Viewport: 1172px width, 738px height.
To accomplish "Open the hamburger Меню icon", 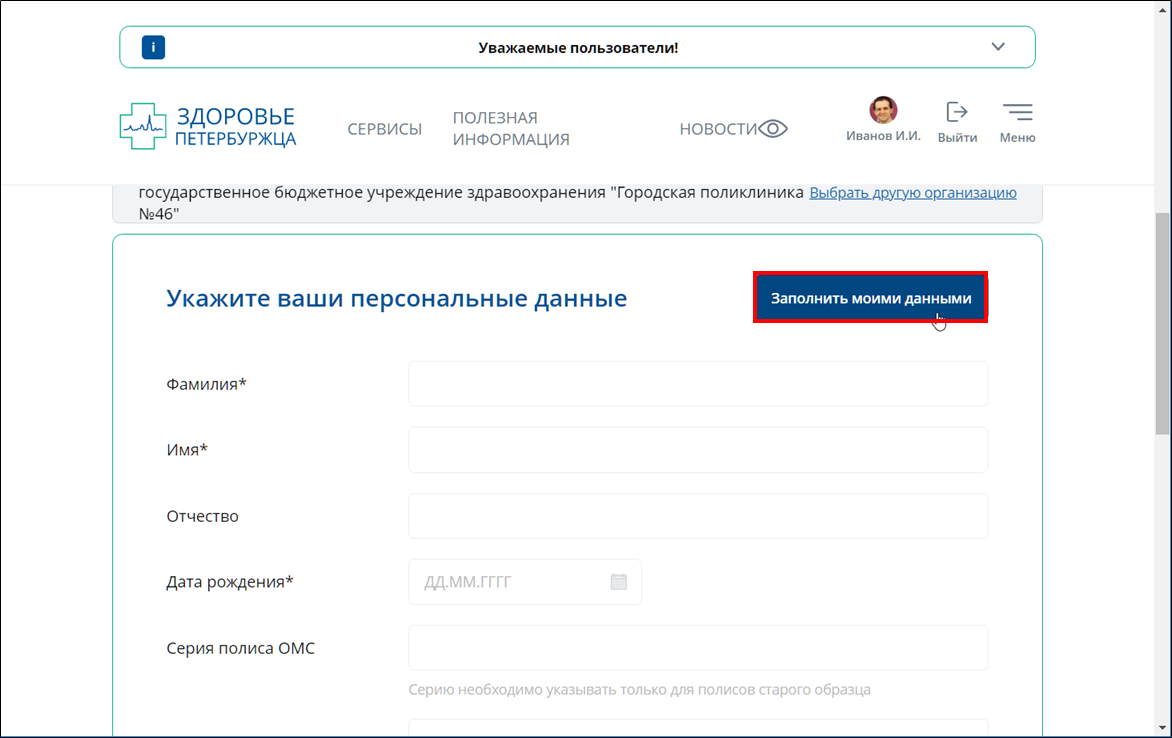I will [1017, 112].
